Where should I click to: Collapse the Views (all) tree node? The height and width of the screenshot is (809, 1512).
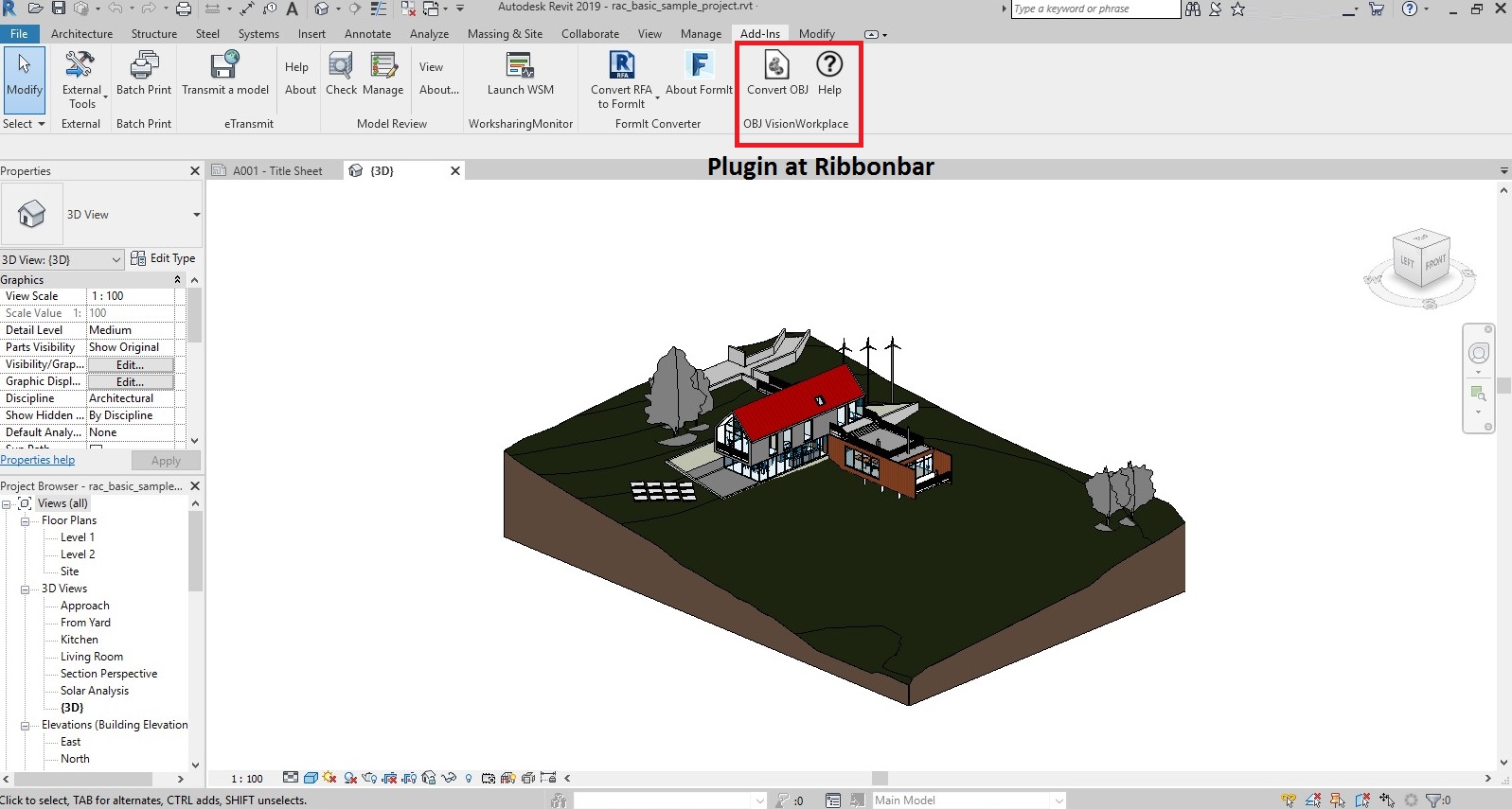tap(7, 504)
